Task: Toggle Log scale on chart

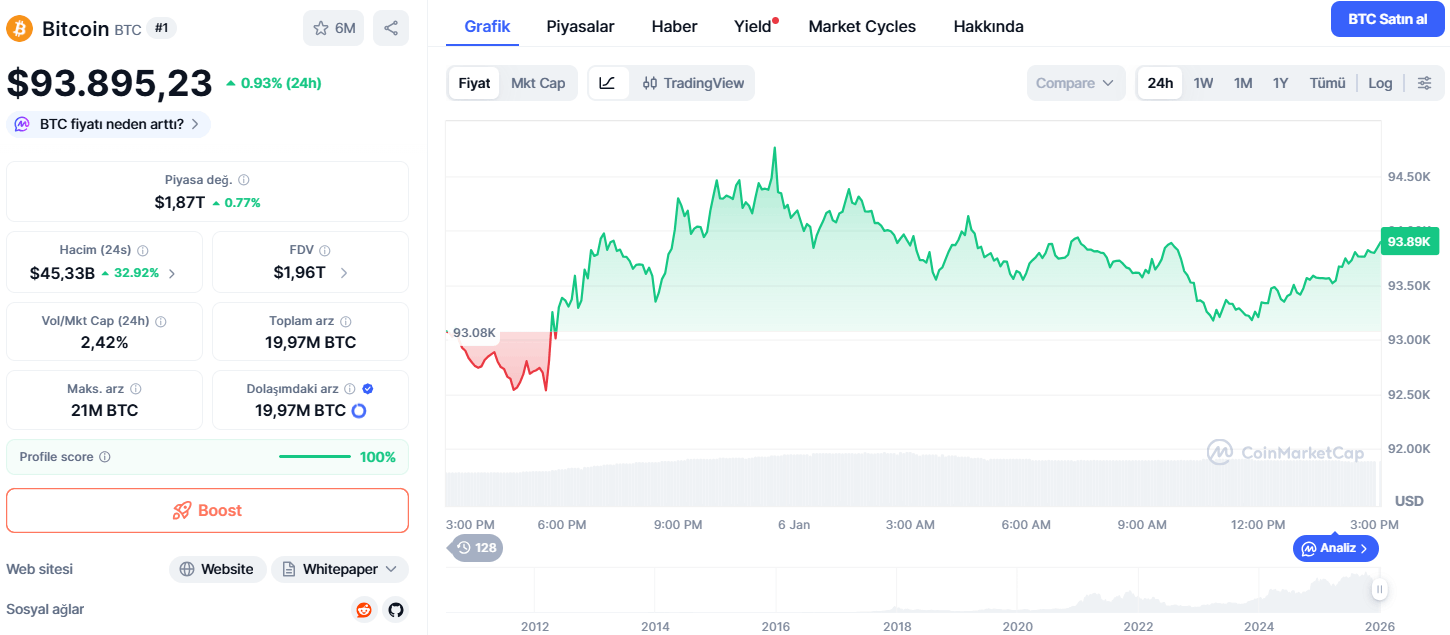Action: point(1380,83)
